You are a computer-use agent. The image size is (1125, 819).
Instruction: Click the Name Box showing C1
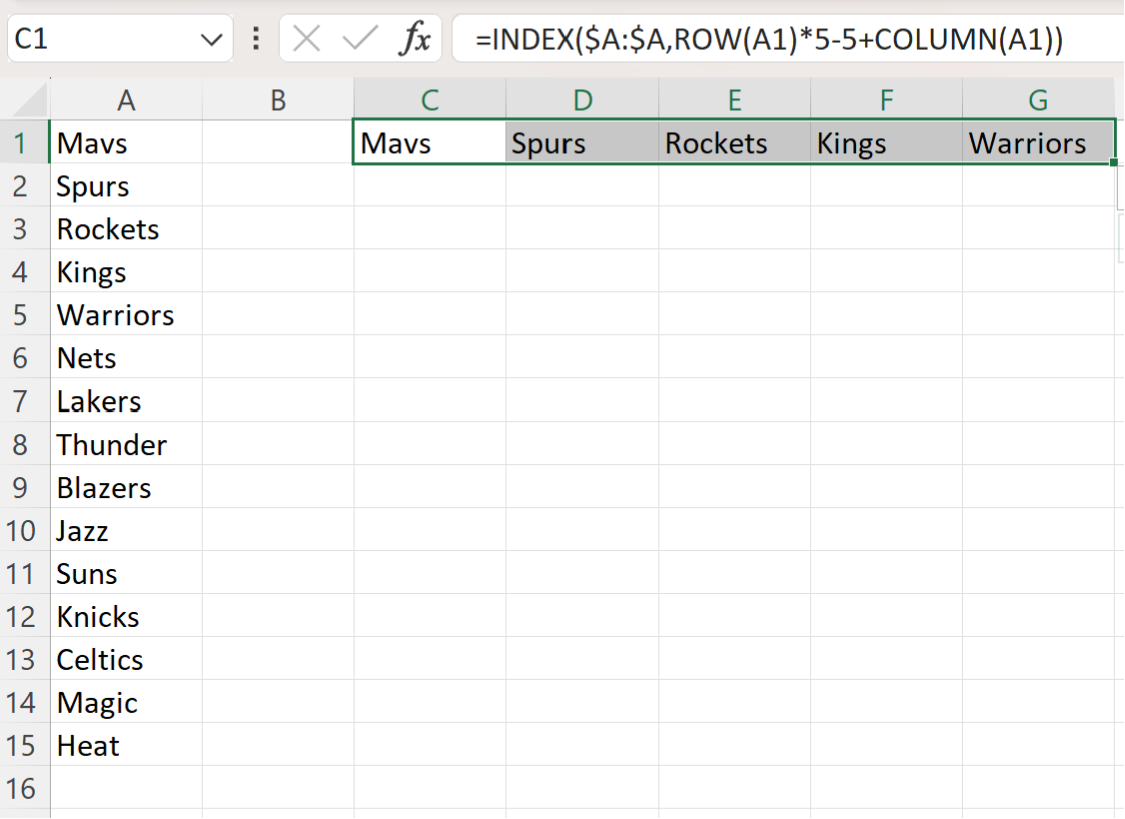[120, 39]
